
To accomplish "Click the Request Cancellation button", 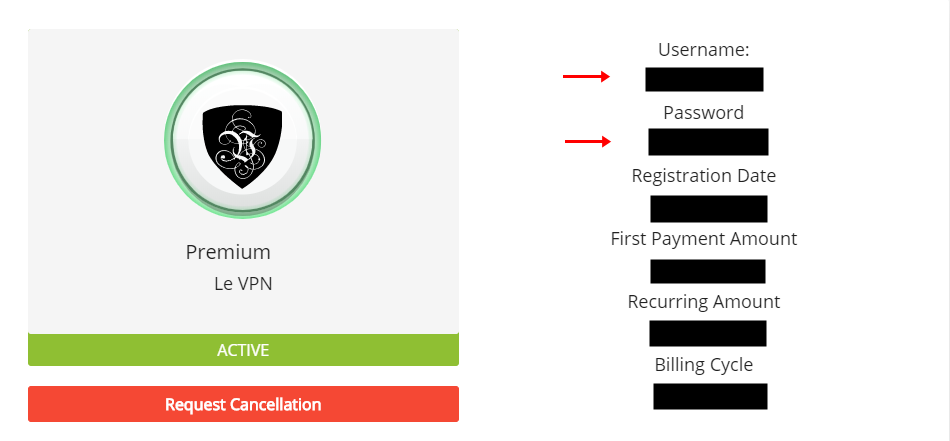I will 243,404.
